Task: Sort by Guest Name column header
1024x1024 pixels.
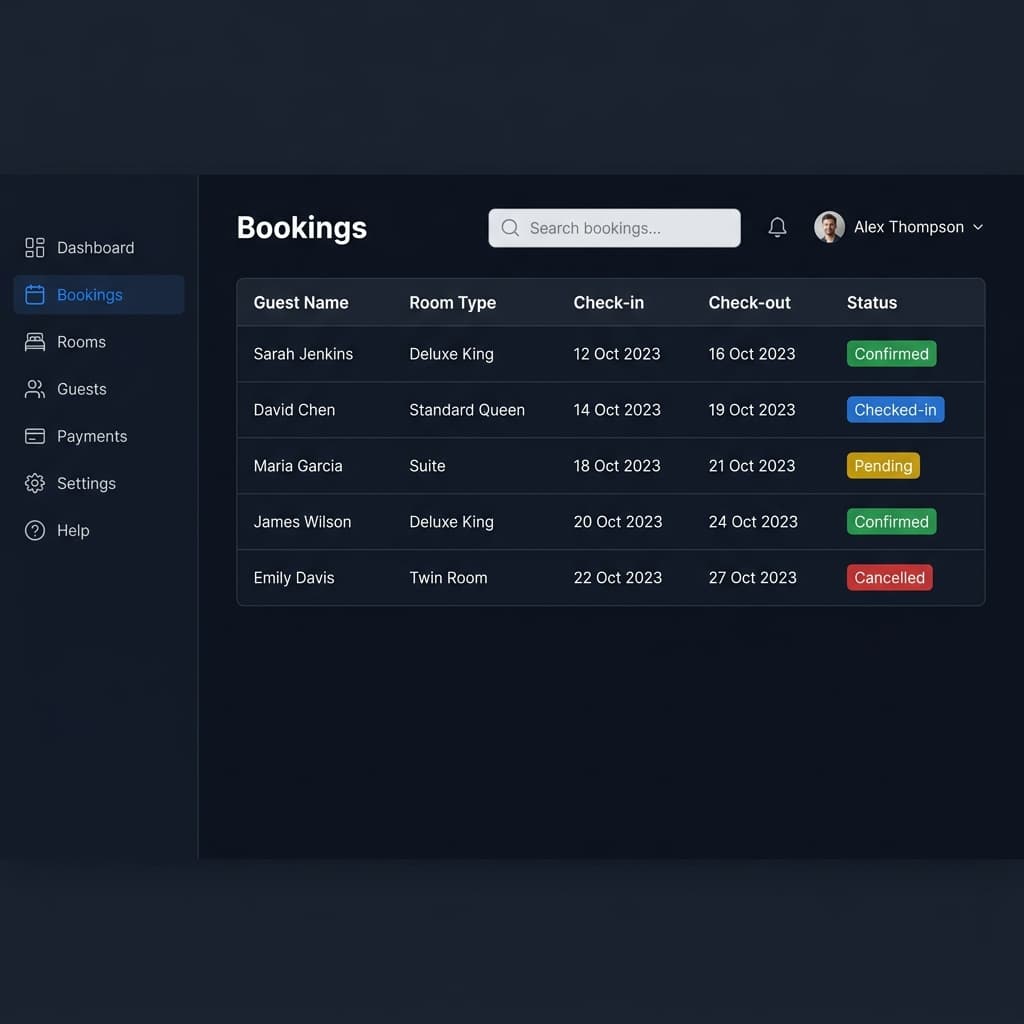Action: 301,302
